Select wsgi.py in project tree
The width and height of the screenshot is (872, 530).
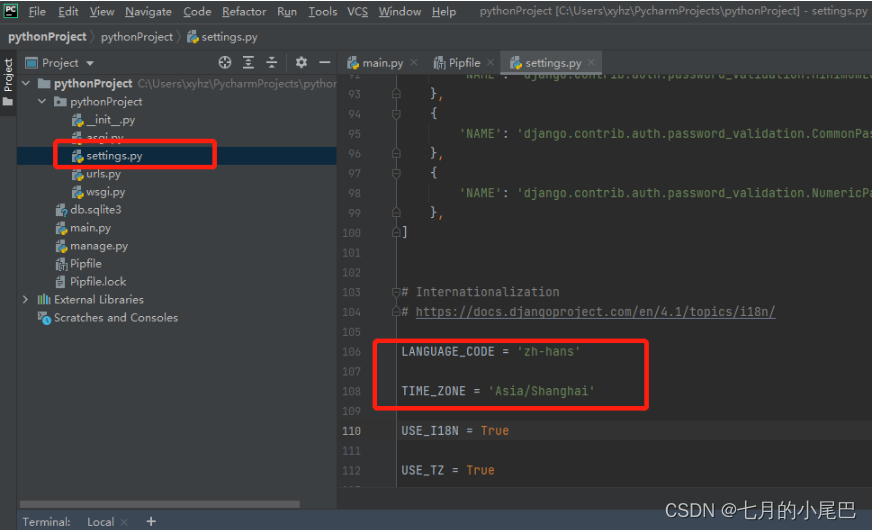99,192
